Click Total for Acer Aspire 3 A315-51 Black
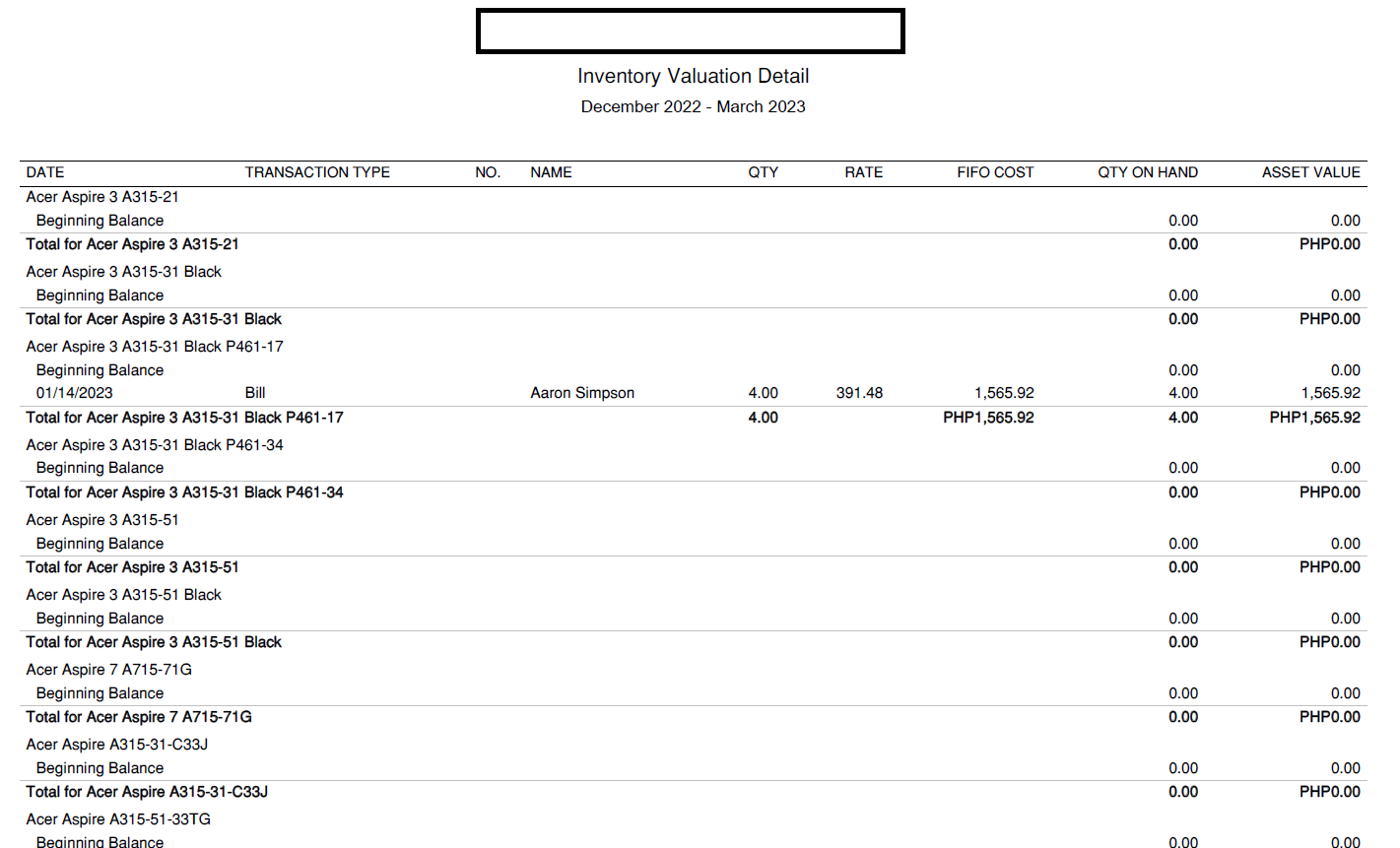Screen dimensions: 1400x848 (154, 642)
